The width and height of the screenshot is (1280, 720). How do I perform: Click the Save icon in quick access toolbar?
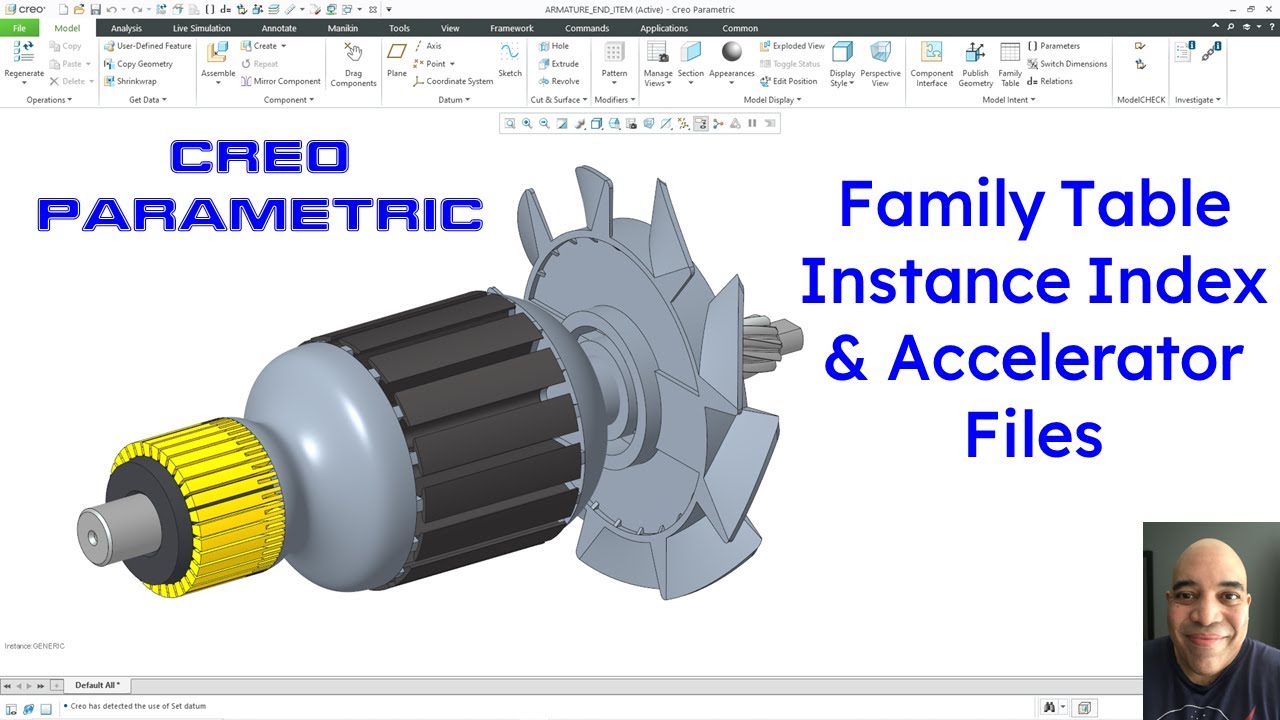click(95, 9)
